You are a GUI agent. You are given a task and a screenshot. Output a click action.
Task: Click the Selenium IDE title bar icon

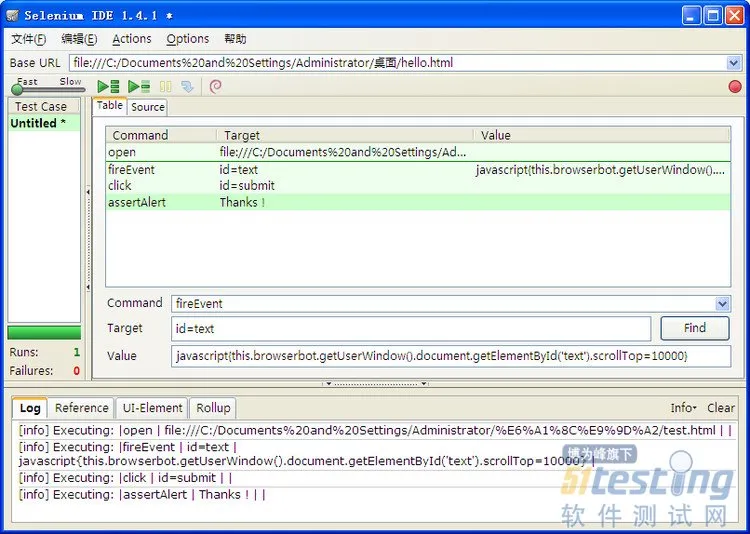[12, 16]
